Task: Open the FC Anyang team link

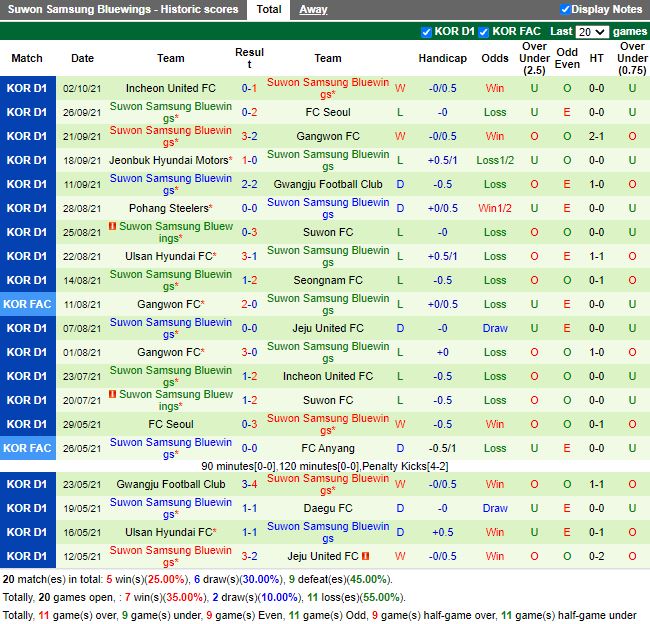Action: pyautogui.click(x=327, y=448)
